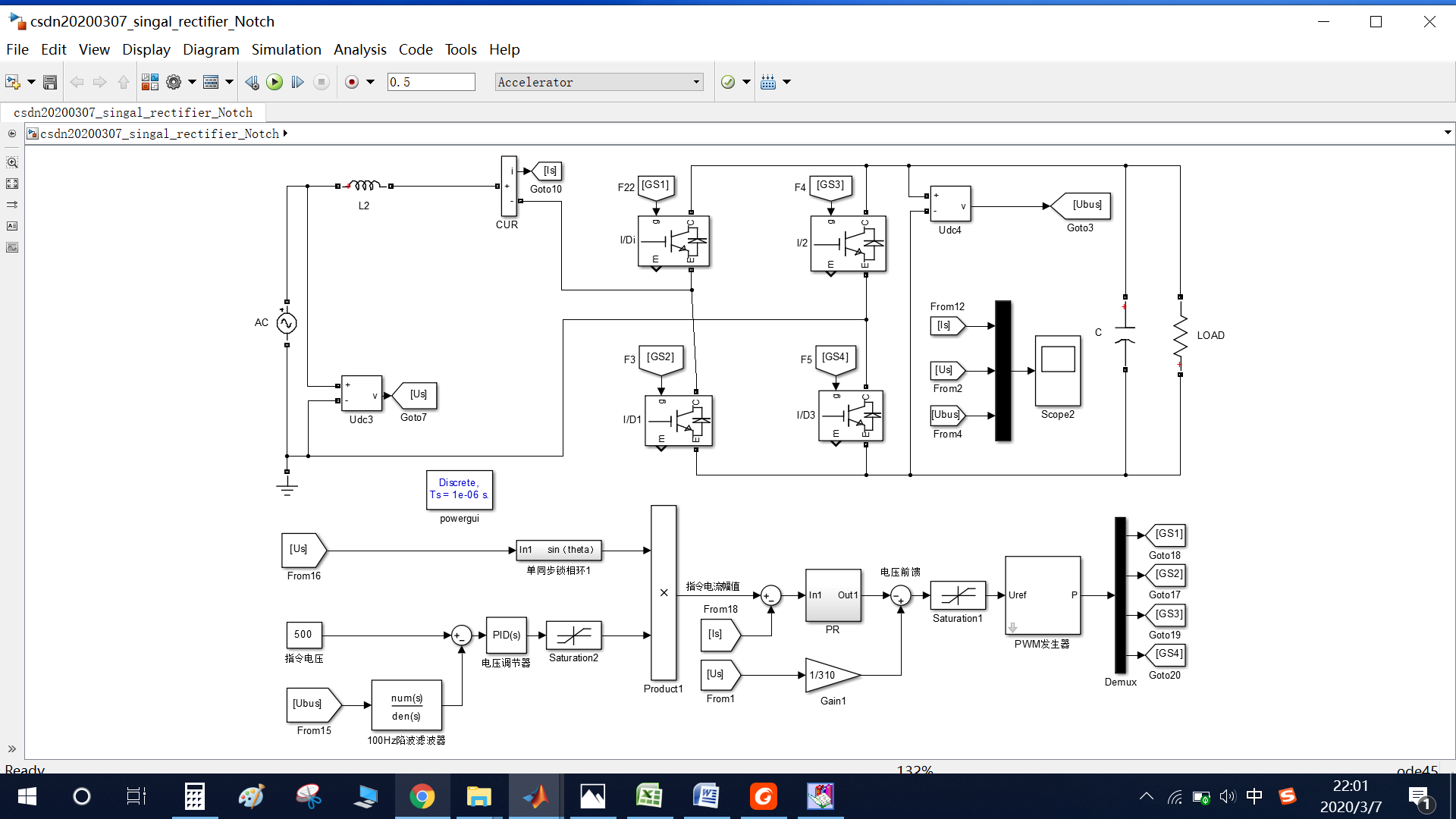
Task: Open Chrome from the Windows taskbar
Action: coord(422,796)
